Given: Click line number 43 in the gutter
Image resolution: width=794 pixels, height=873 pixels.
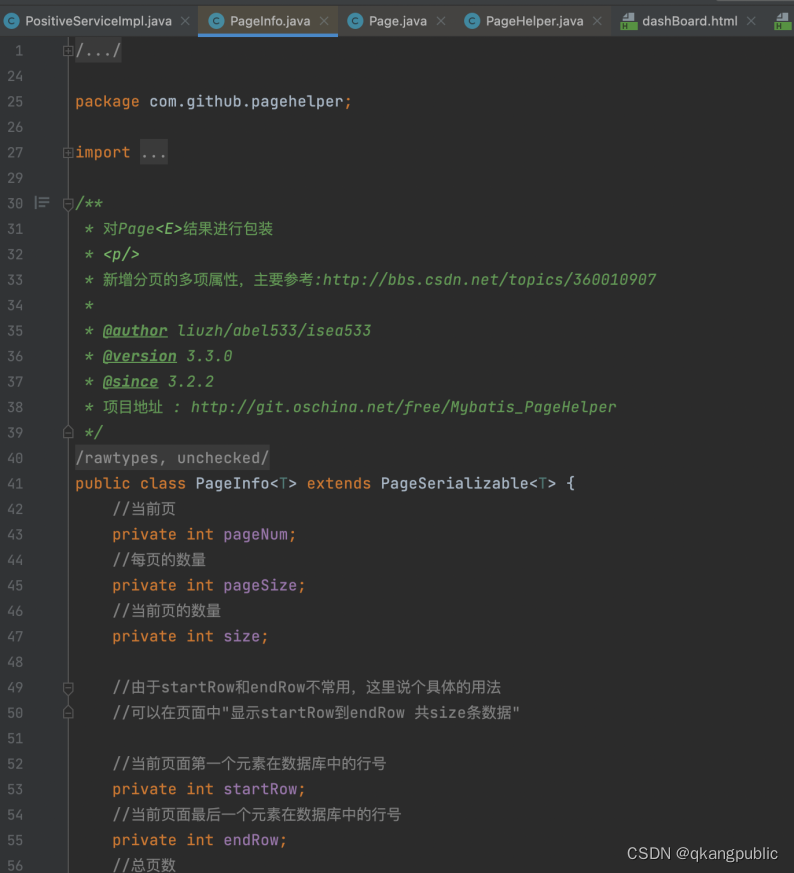Looking at the screenshot, I should pos(16,534).
